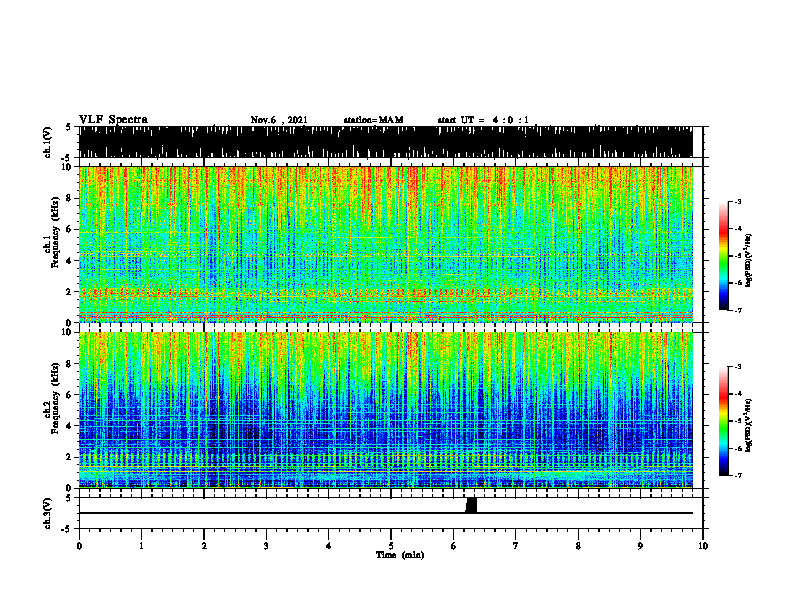
Task: Click the "1" tick on Time axis
Action: 141,546
